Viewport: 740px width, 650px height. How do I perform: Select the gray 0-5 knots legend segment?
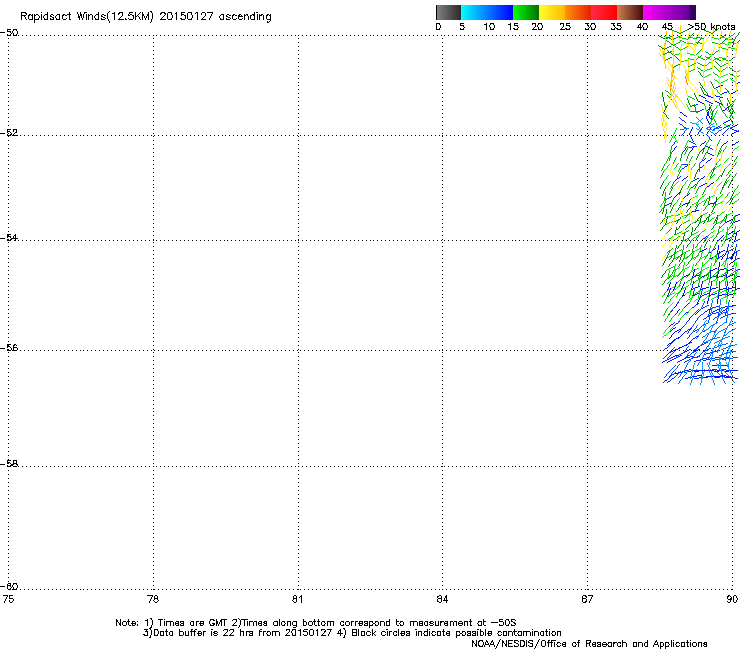tap(449, 12)
